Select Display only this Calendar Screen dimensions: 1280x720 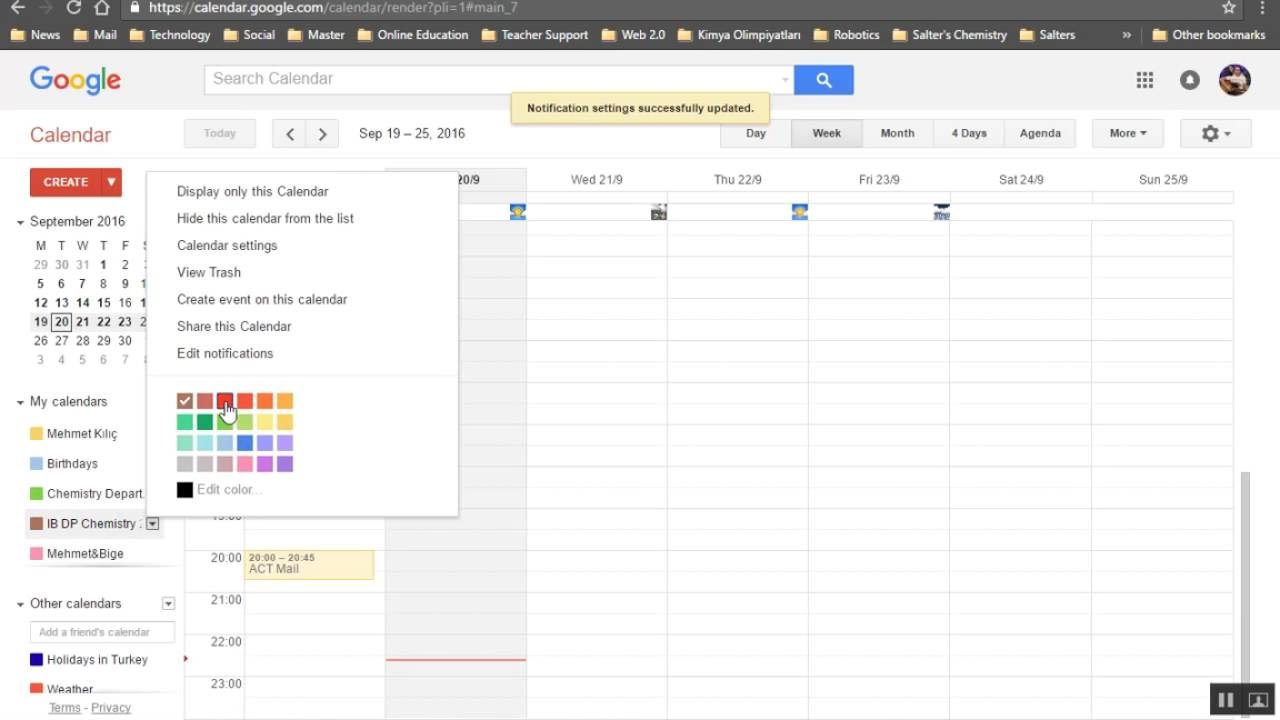252,191
